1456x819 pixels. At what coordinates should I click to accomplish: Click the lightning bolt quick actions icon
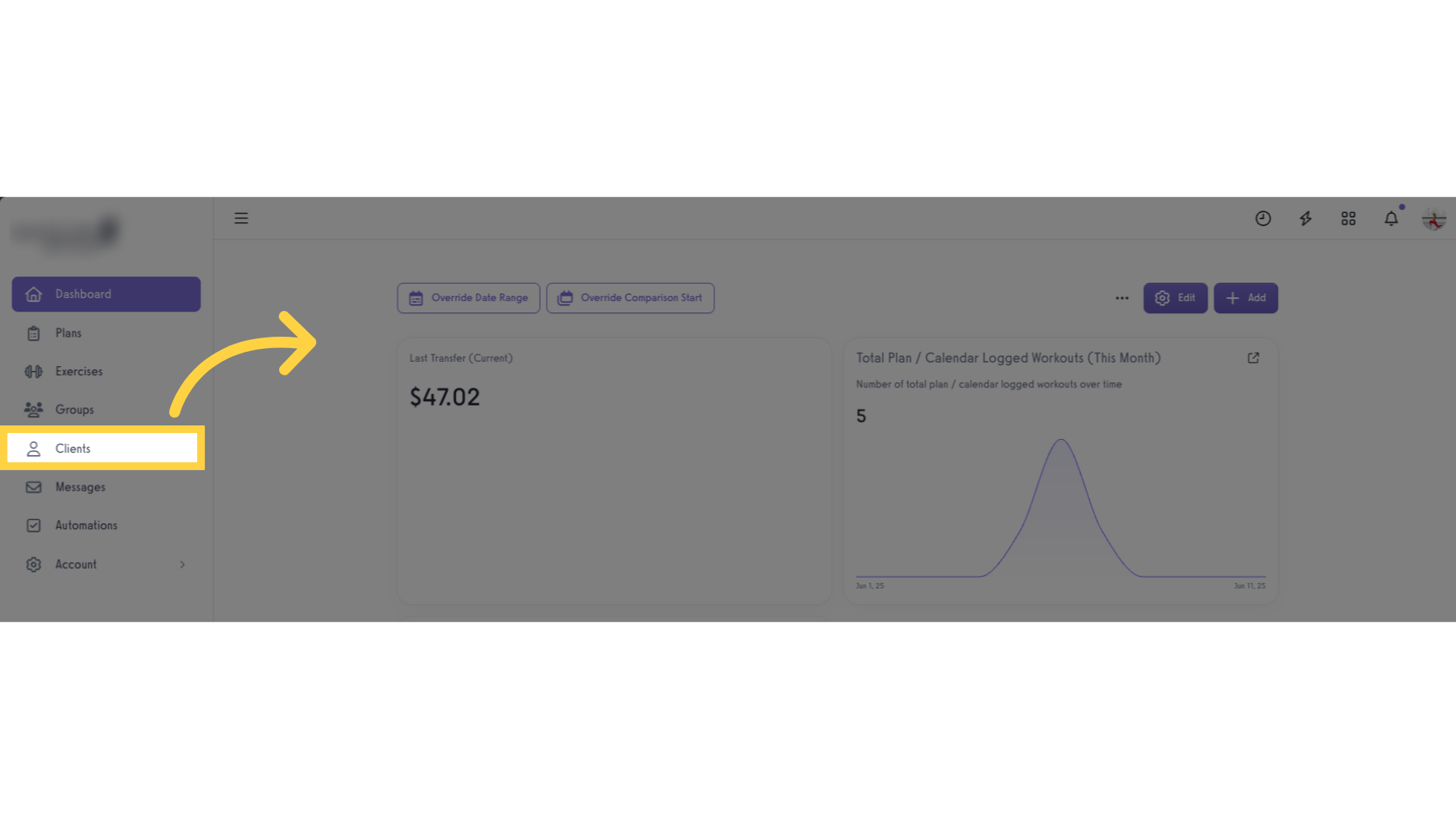click(1305, 218)
